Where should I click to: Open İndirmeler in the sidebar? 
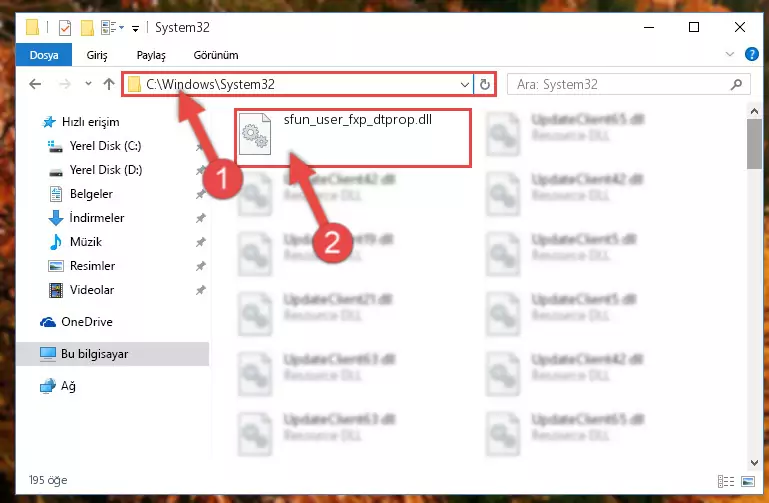(86, 218)
